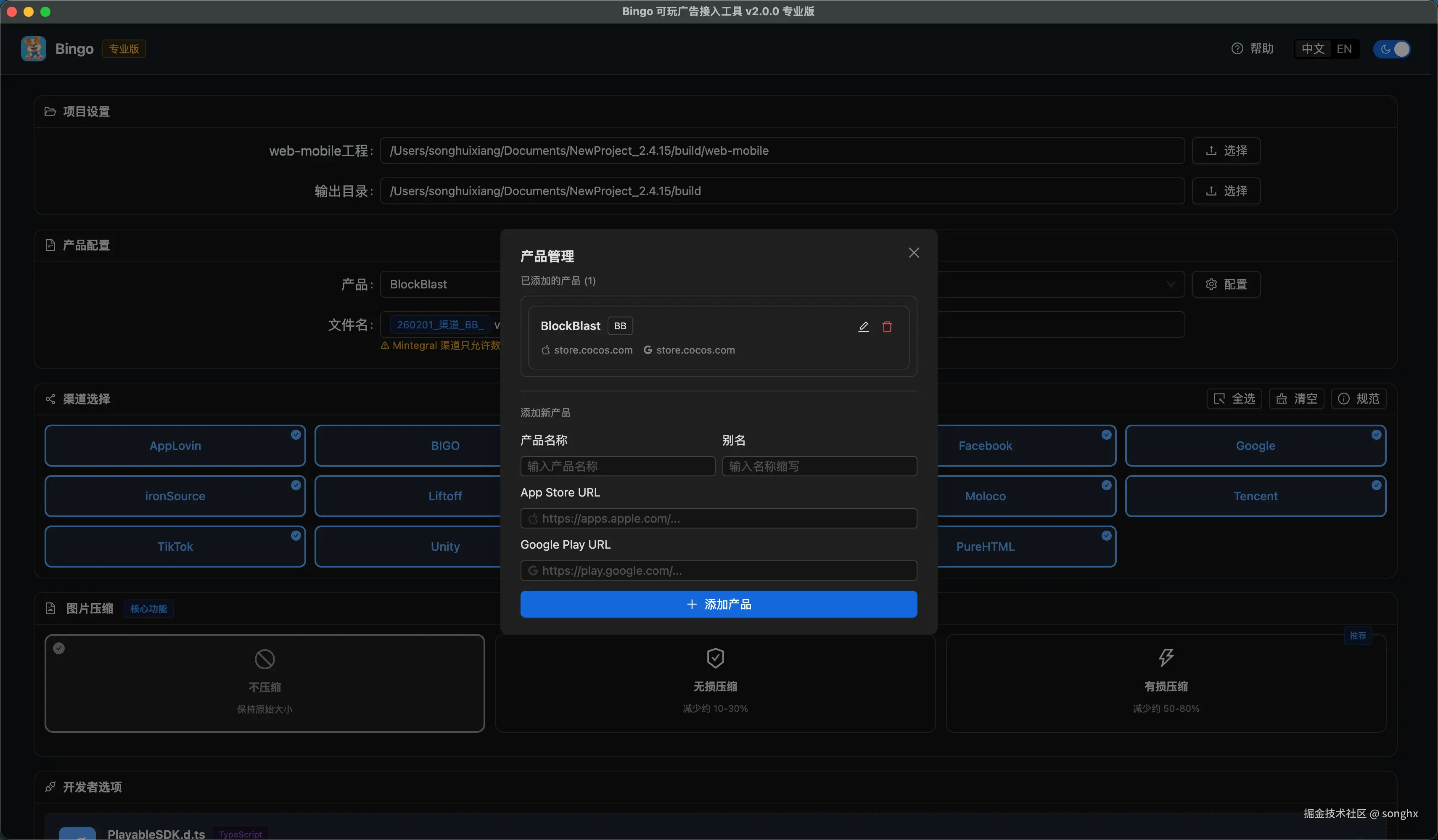Click the PlayableSDK.d.ts file name
1438x840 pixels.
(x=156, y=834)
